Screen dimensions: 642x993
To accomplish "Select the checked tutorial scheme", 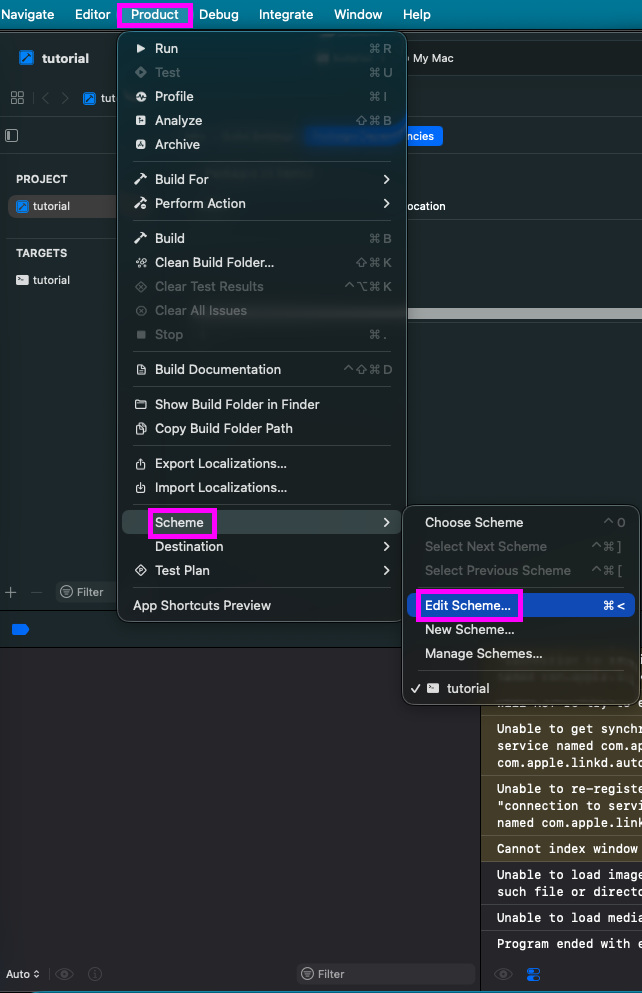I will pyautogui.click(x=520, y=688).
